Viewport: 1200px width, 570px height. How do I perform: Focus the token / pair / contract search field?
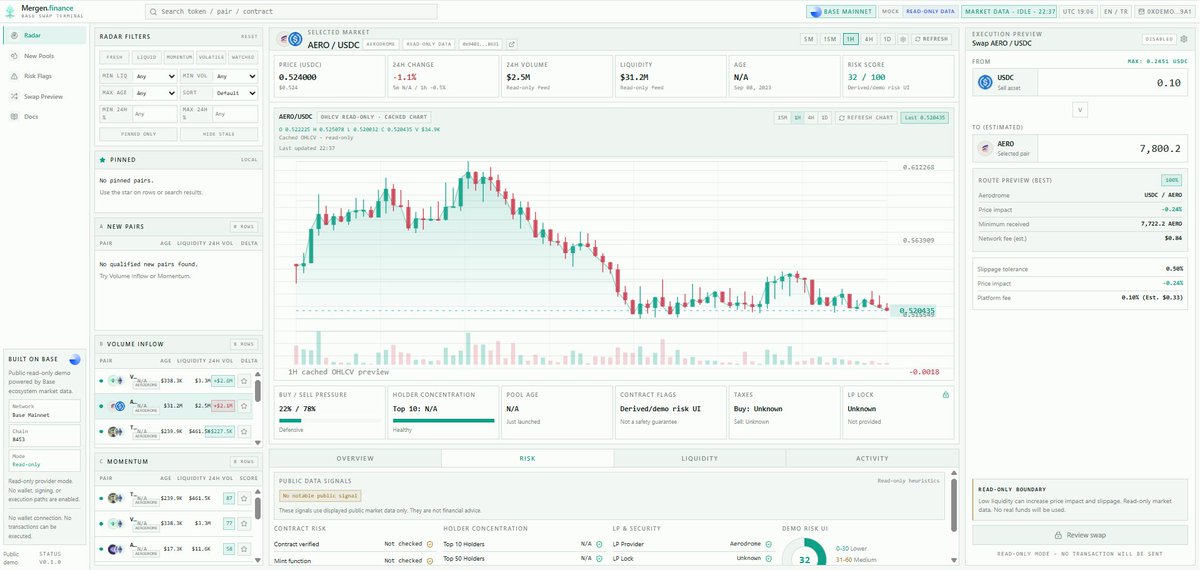coord(292,12)
